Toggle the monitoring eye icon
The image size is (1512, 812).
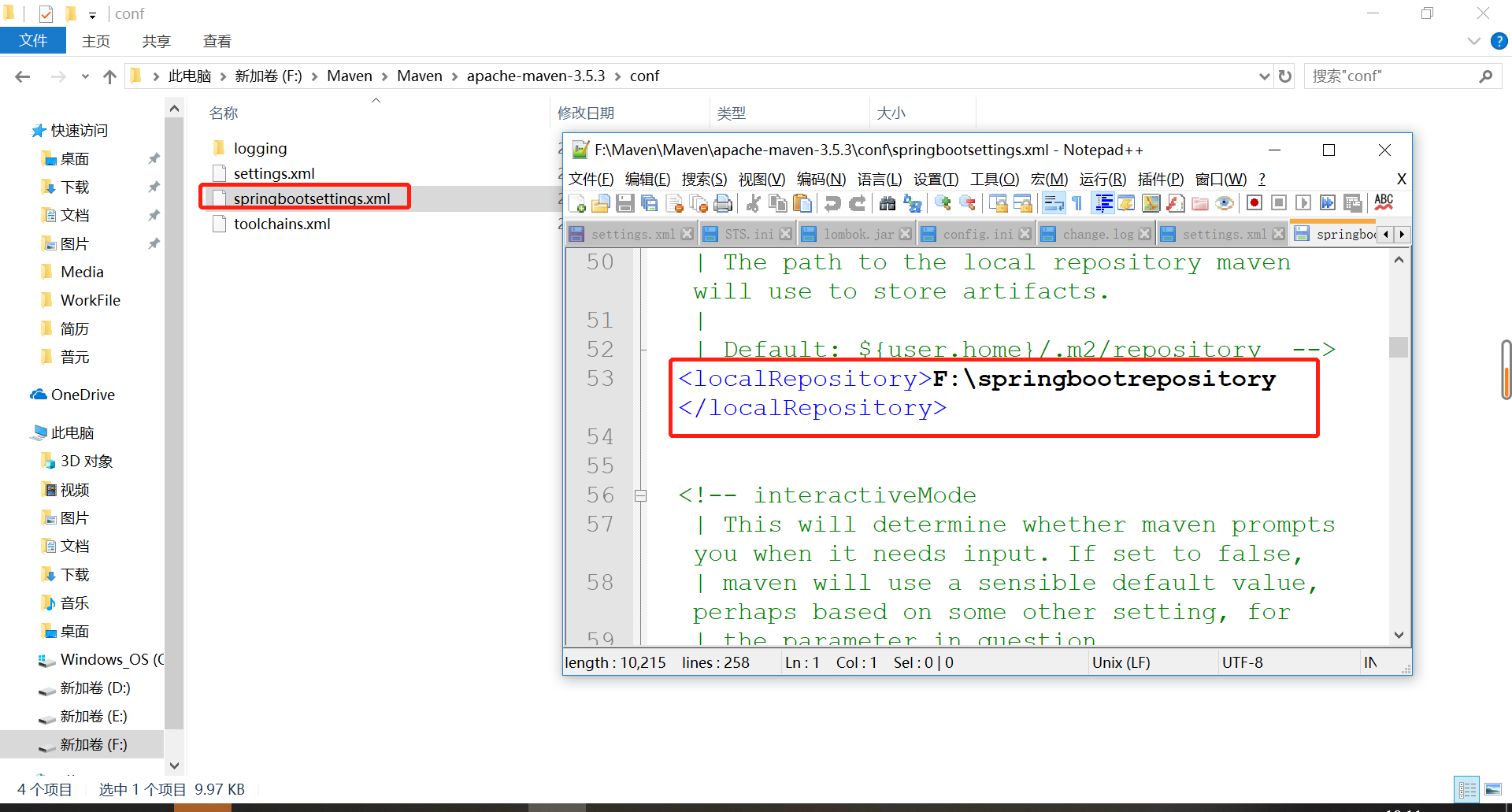tap(1225, 204)
